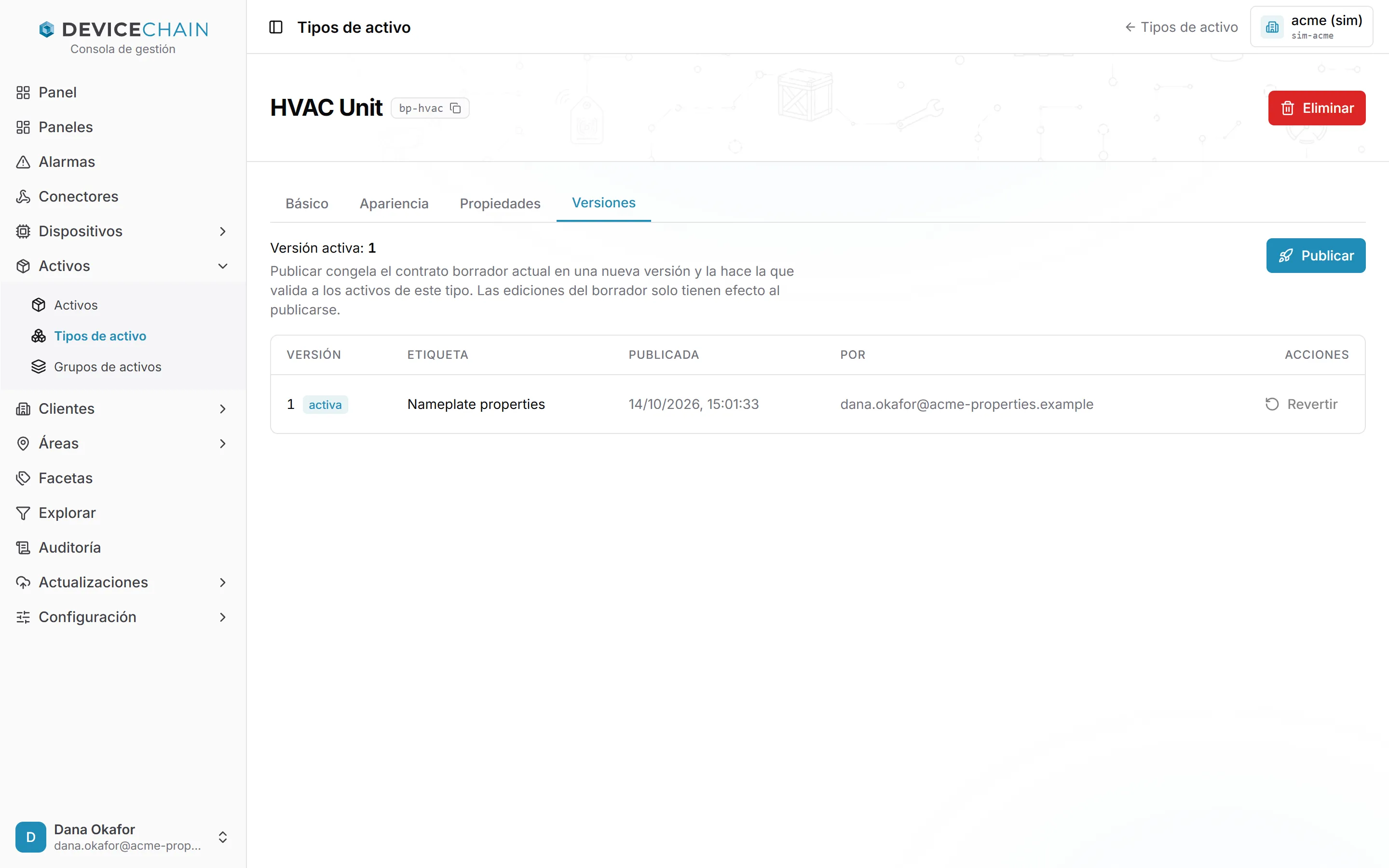1389x868 pixels.
Task: Expand the Áreas submenu chevron
Action: pos(223,443)
